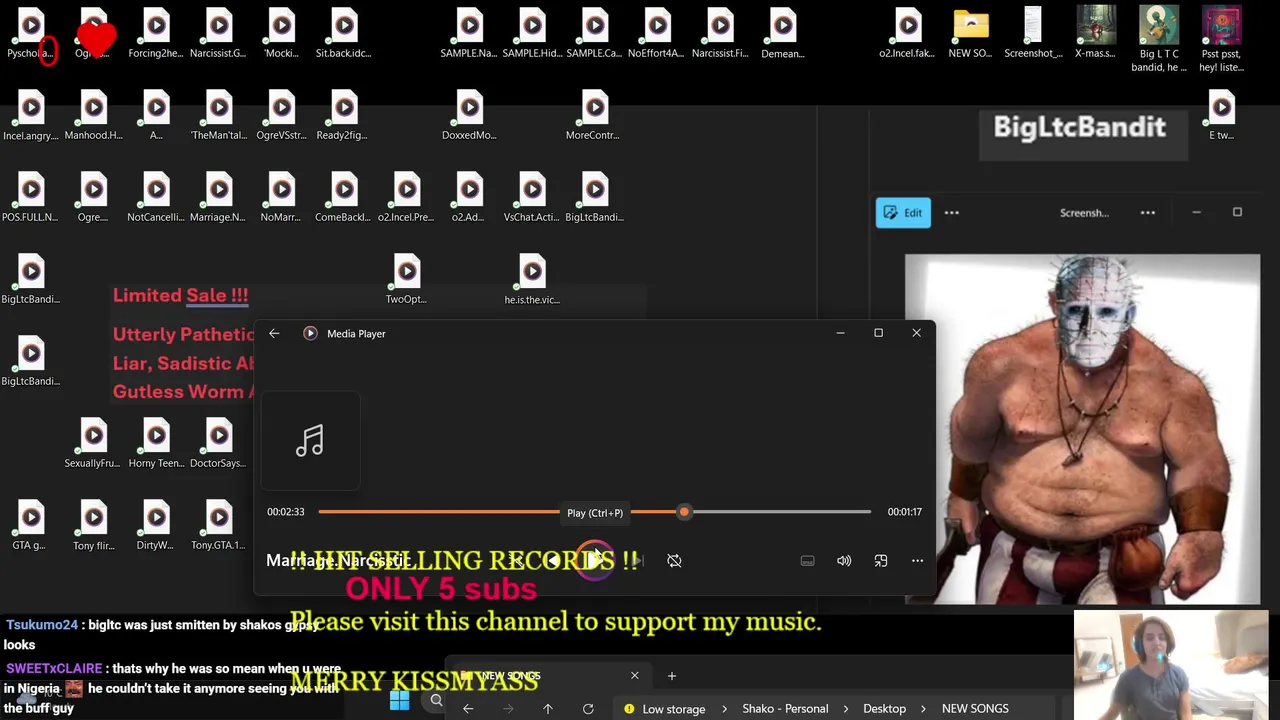
Task: Select the DoctorSays... audio file
Action: [x=218, y=443]
